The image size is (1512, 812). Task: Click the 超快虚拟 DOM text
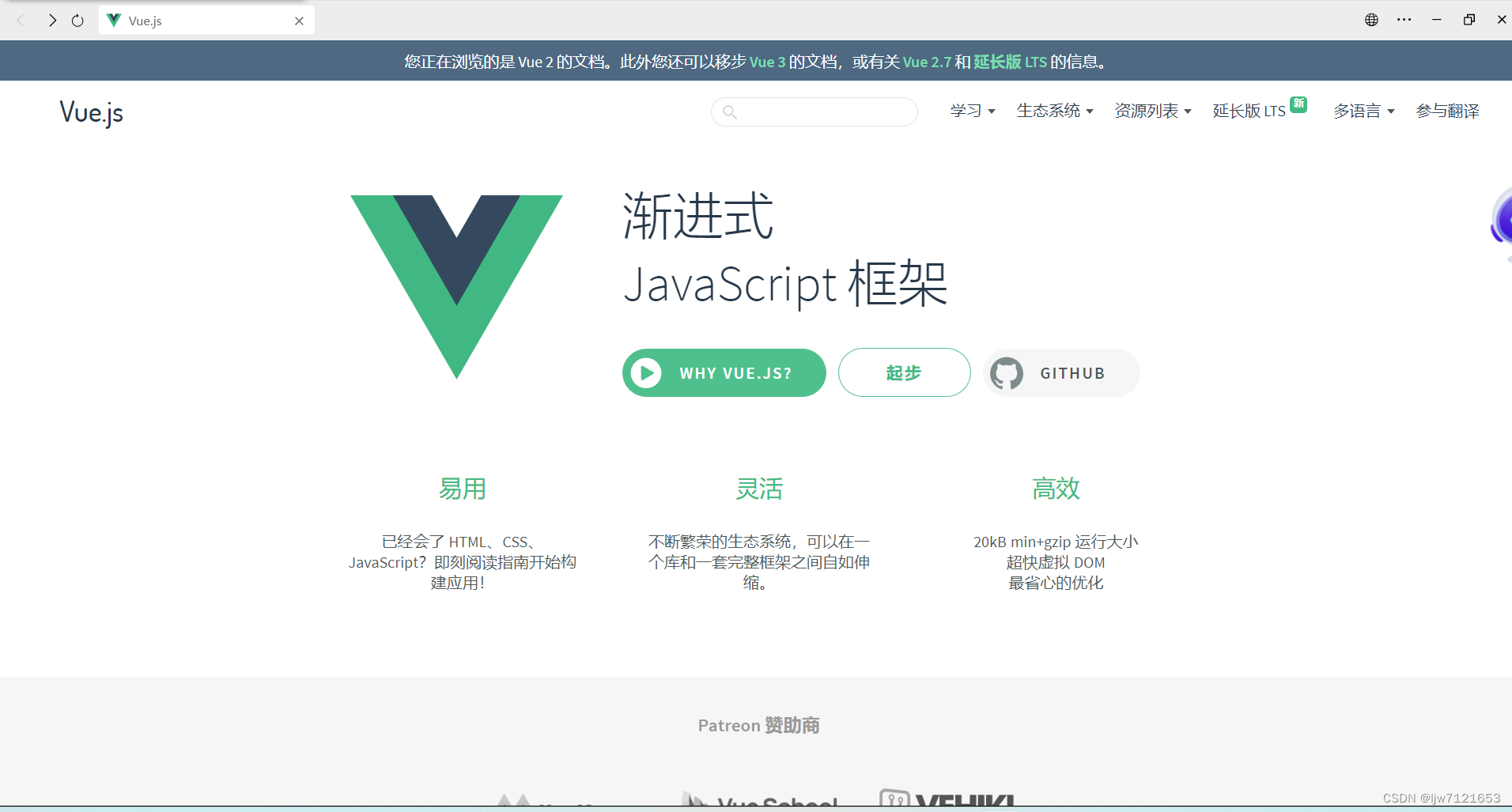1056,562
